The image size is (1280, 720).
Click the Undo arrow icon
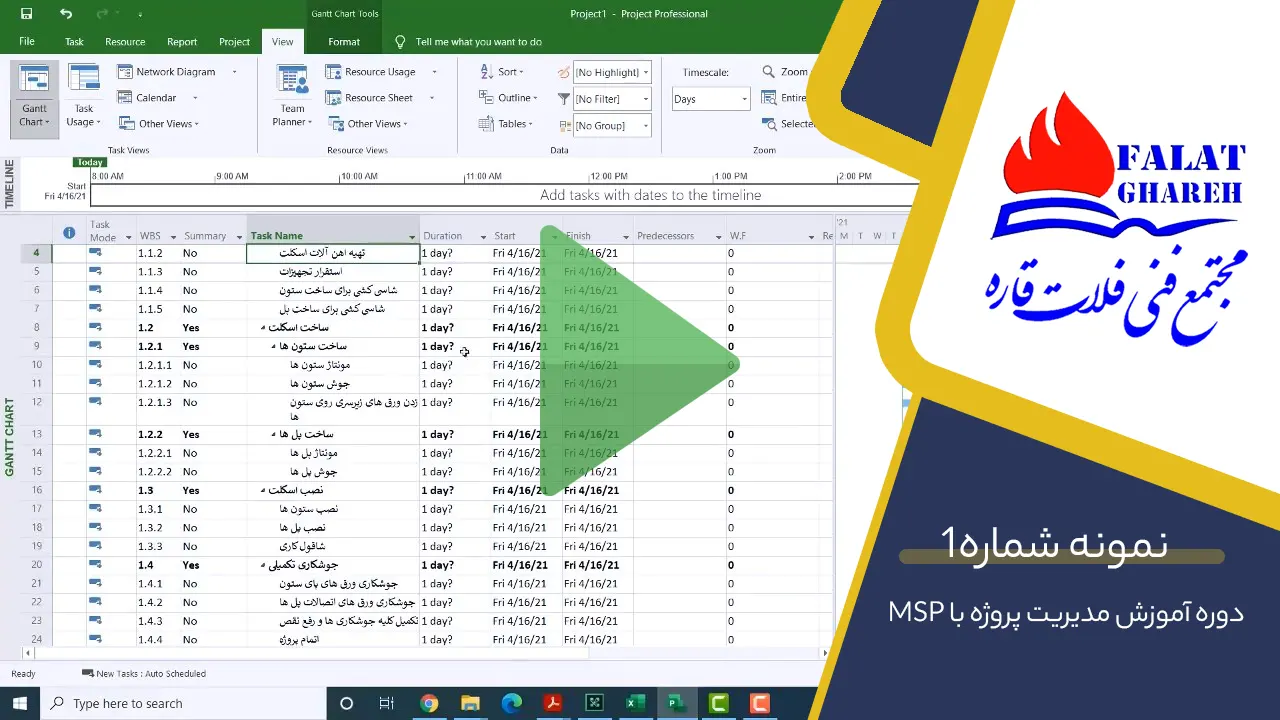point(66,14)
